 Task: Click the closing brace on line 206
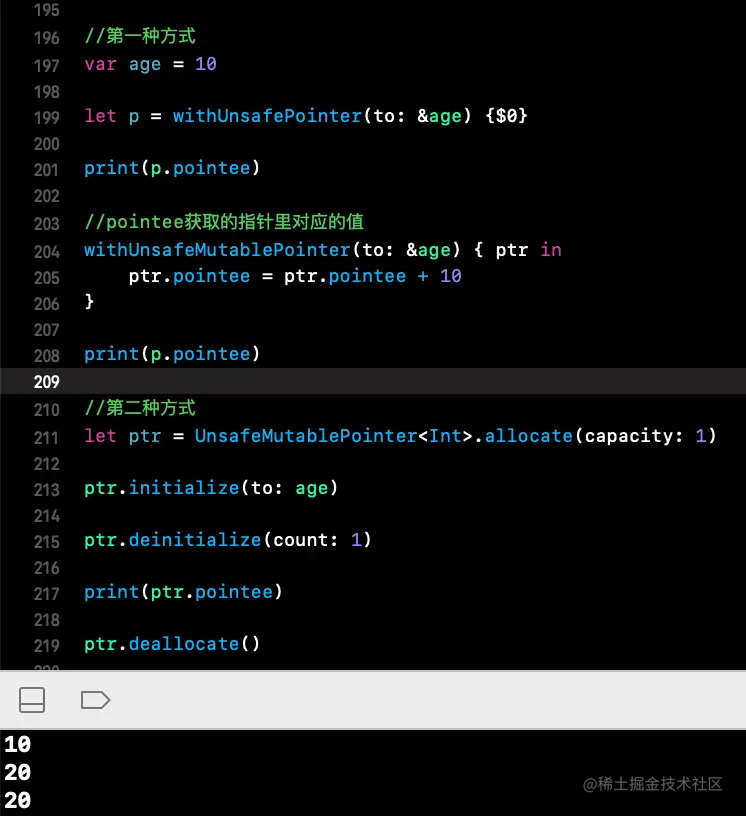coord(89,302)
